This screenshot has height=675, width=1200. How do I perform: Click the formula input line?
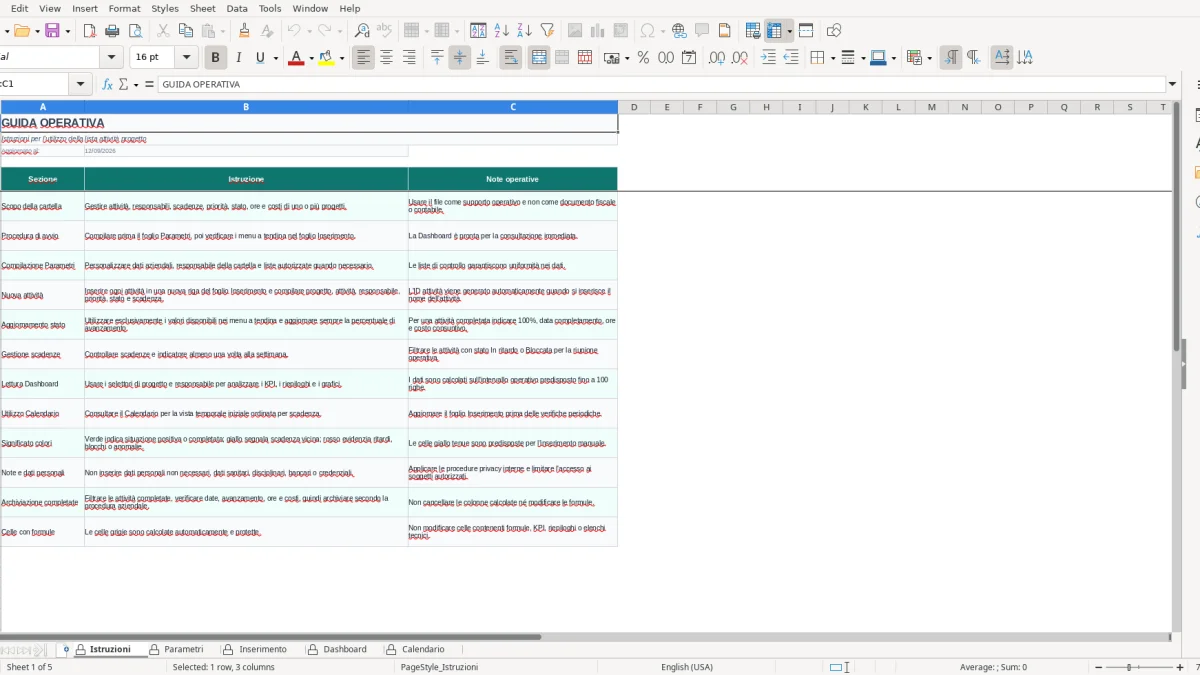tap(660, 85)
